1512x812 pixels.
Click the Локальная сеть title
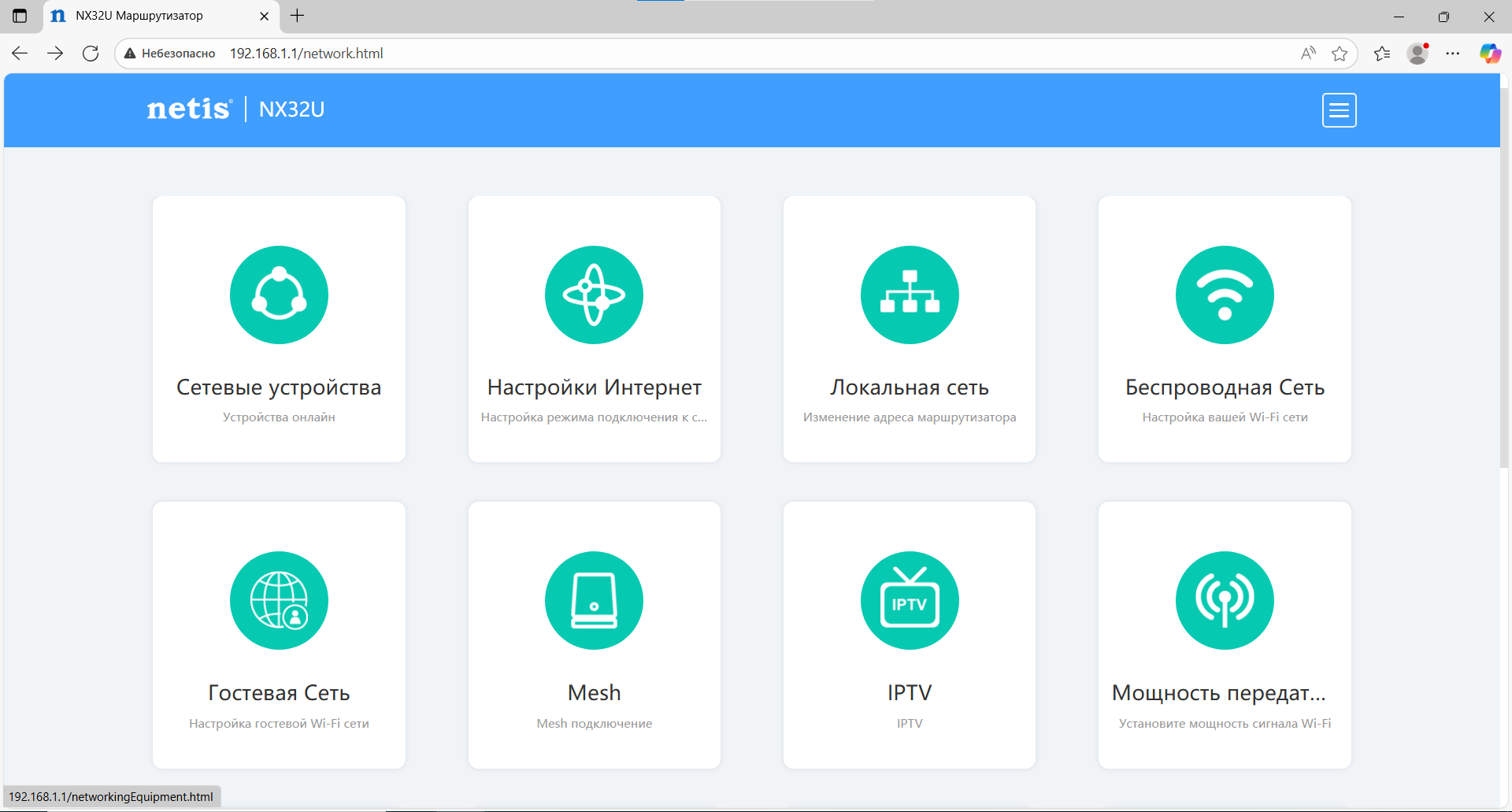(x=910, y=387)
